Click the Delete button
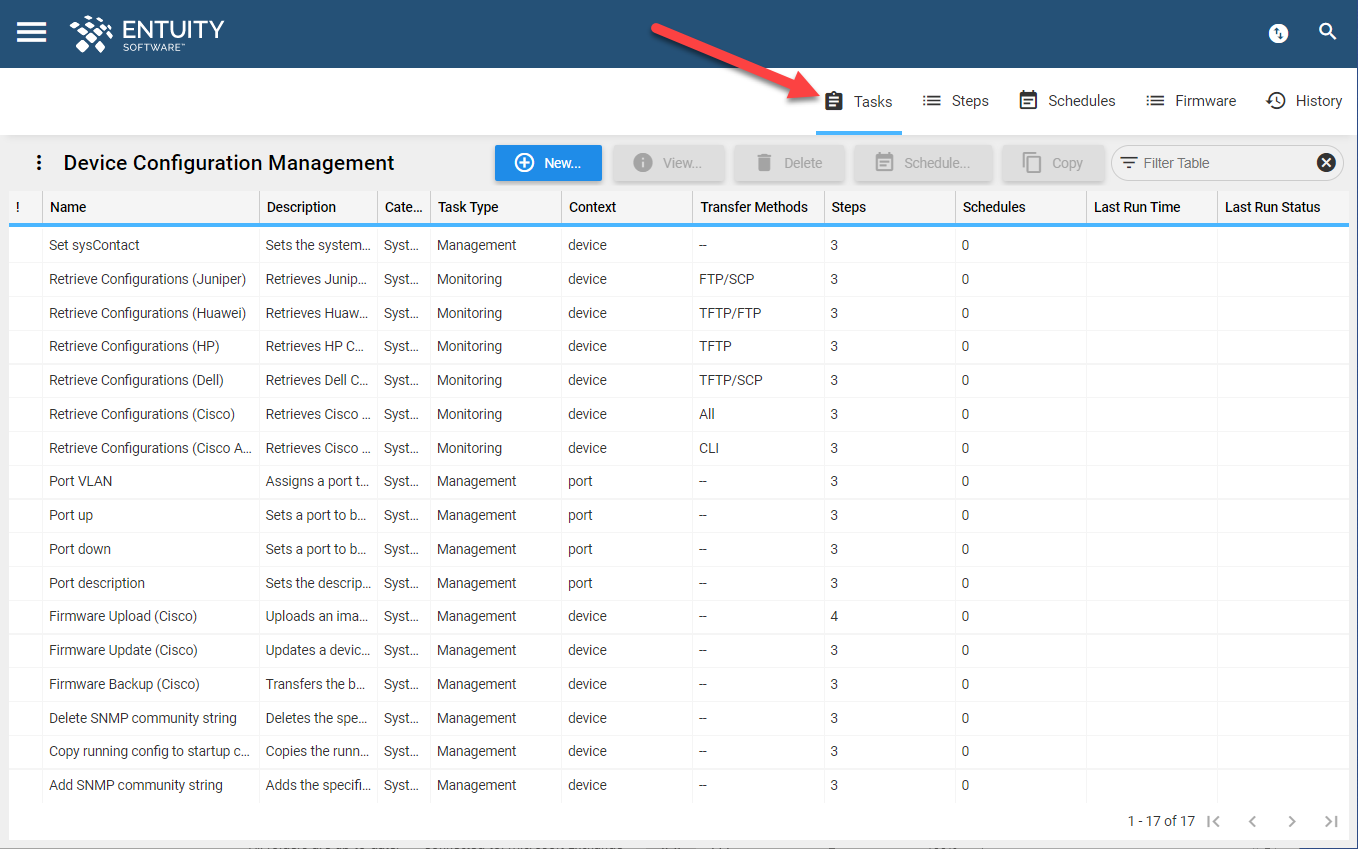Image resolution: width=1358 pixels, height=849 pixels. pyautogui.click(x=789, y=162)
